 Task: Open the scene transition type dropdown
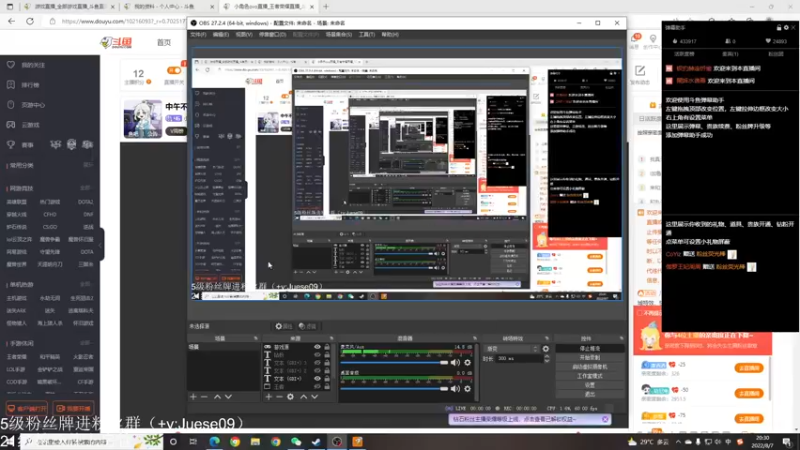[x=511, y=349]
